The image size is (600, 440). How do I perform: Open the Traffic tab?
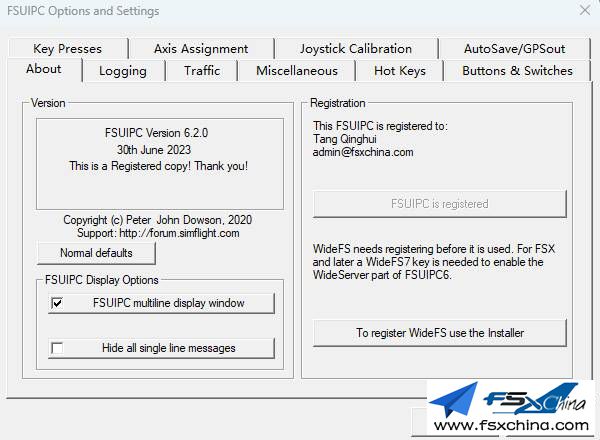click(x=202, y=71)
